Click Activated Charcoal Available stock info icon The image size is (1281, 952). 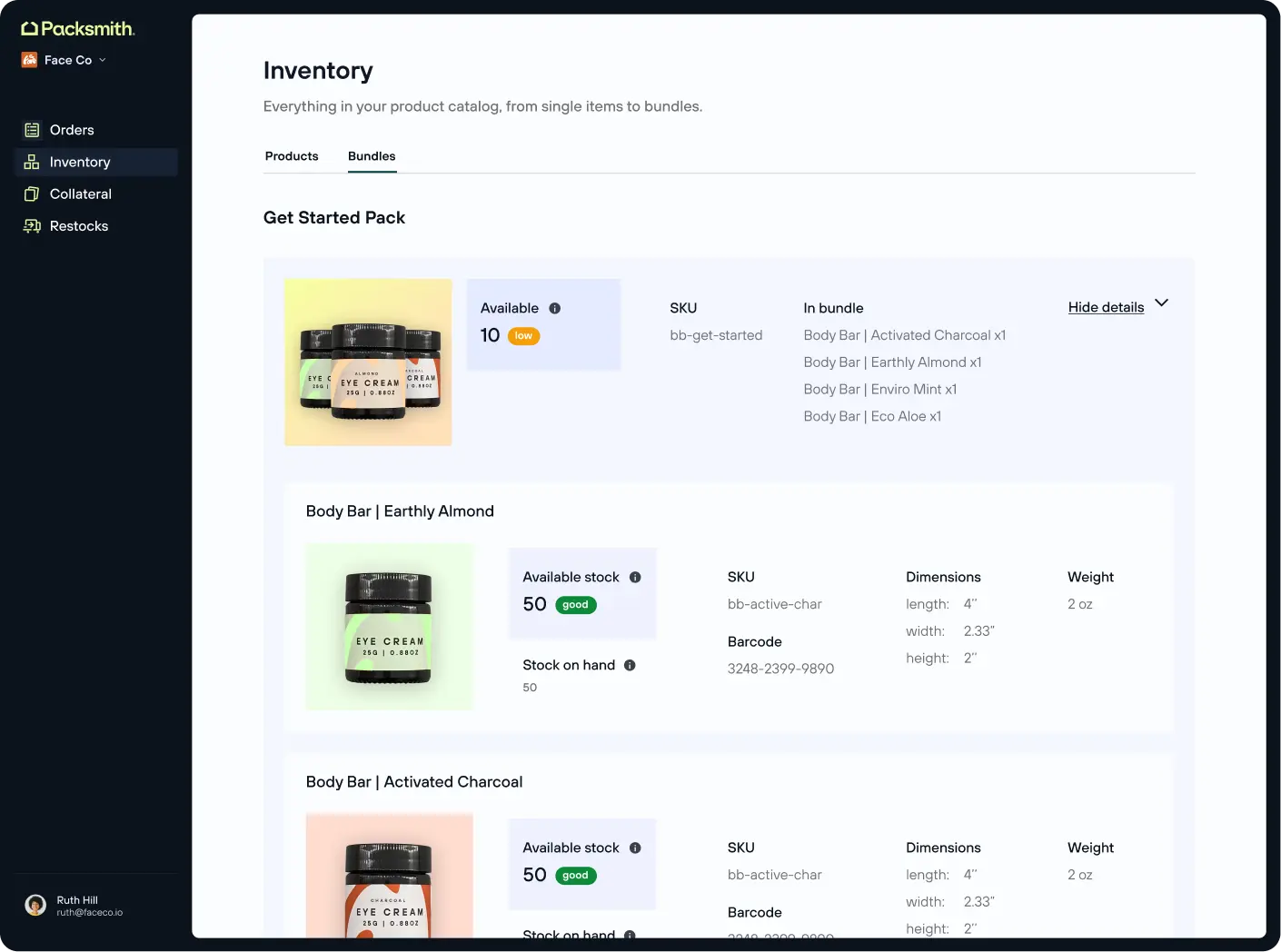635,848
